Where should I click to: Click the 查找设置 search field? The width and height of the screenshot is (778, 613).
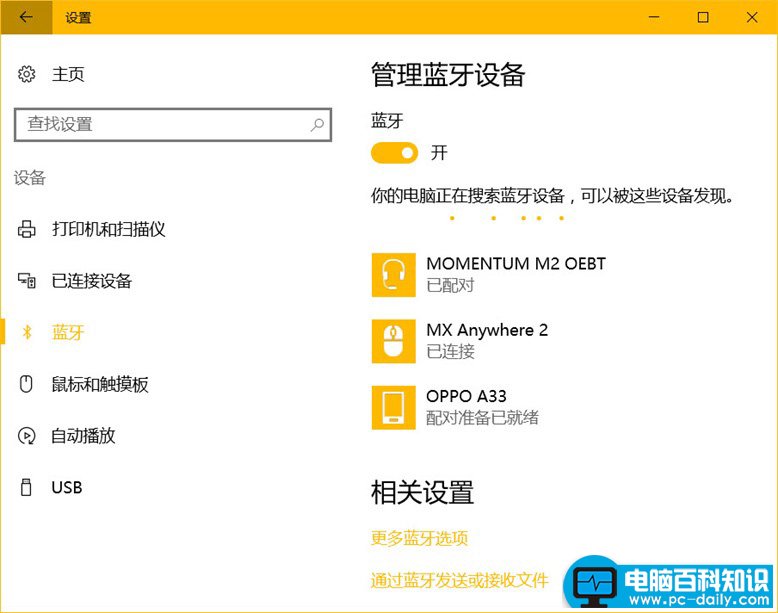pyautogui.click(x=173, y=125)
